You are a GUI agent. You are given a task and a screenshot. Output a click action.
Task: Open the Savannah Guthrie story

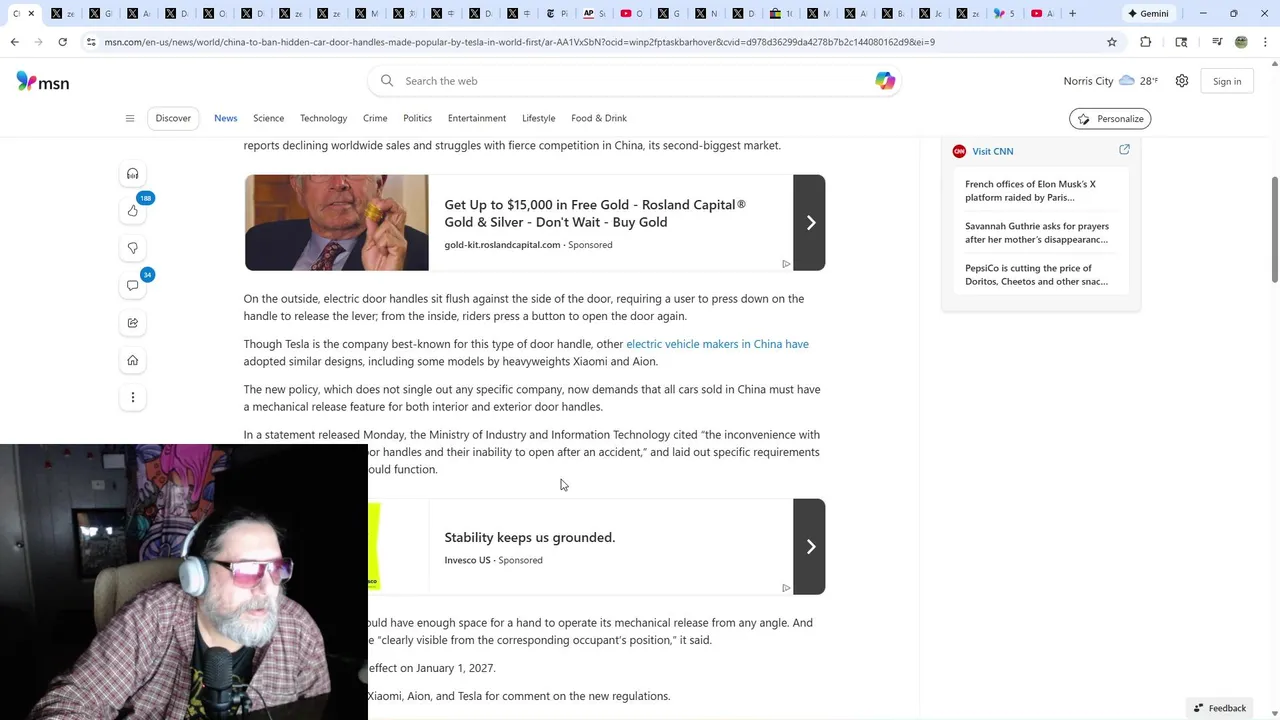pyautogui.click(x=1037, y=232)
